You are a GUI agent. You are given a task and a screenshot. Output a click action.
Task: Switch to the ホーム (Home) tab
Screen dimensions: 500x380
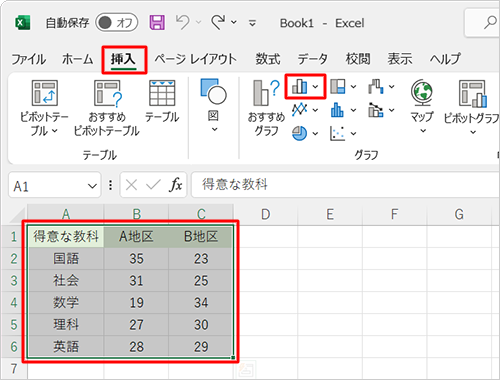pos(77,59)
